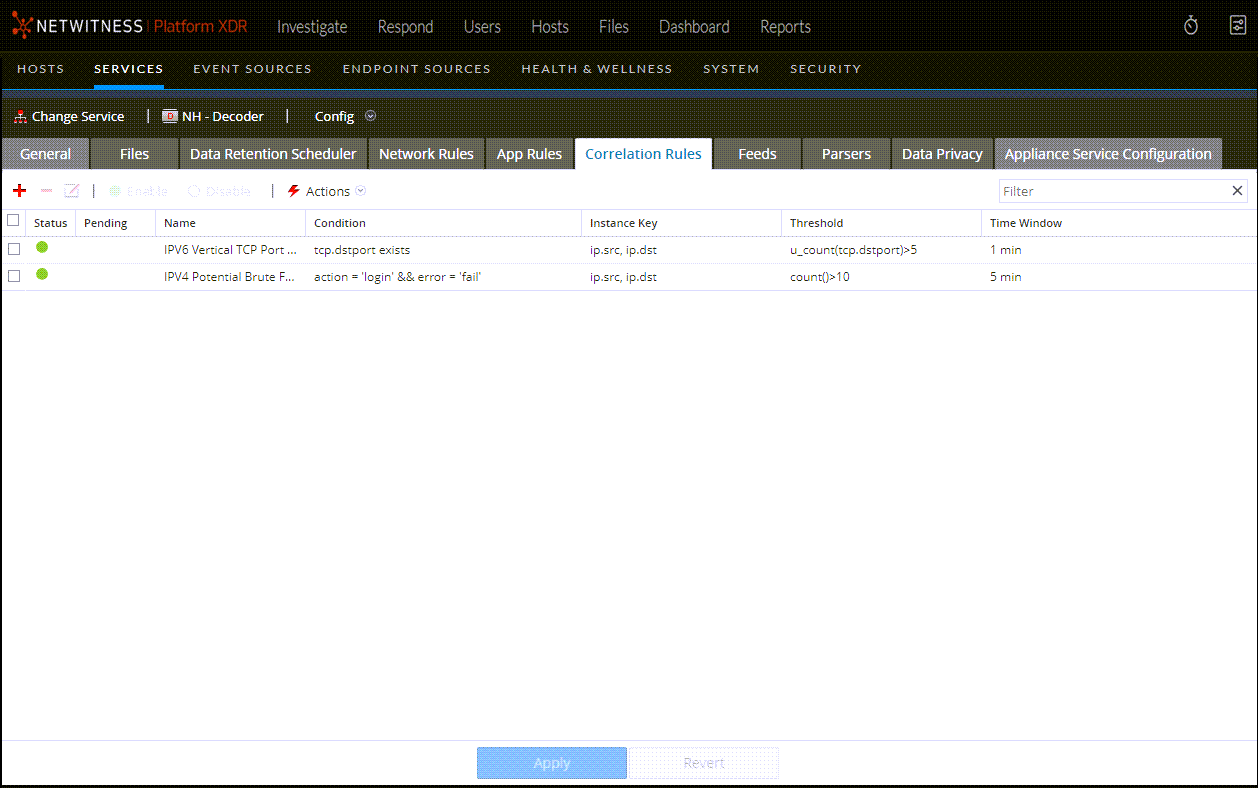Image resolution: width=1258 pixels, height=788 pixels.
Task: Switch to the App Rules tab
Action: pos(529,154)
